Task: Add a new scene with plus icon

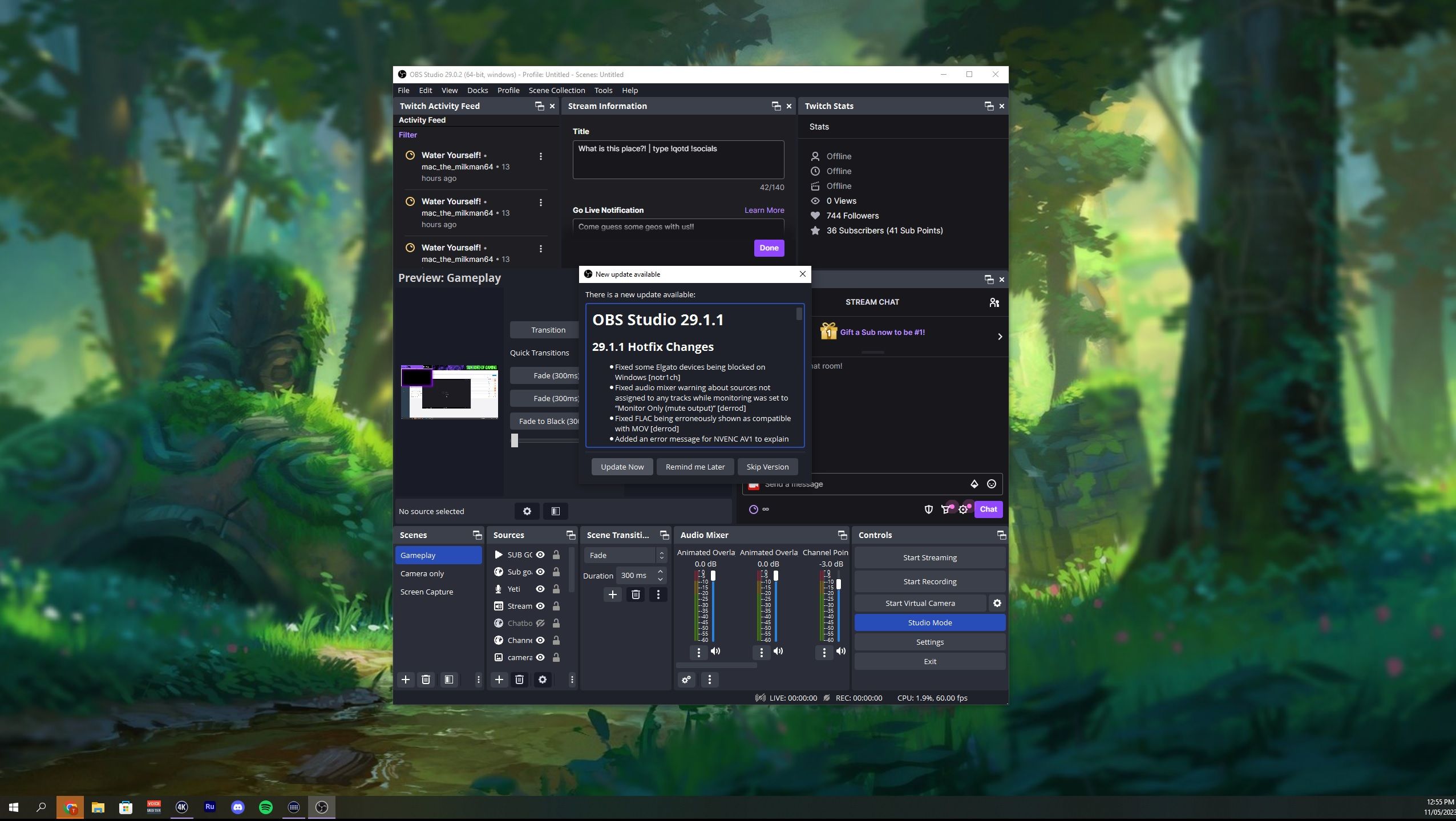Action: [405, 680]
